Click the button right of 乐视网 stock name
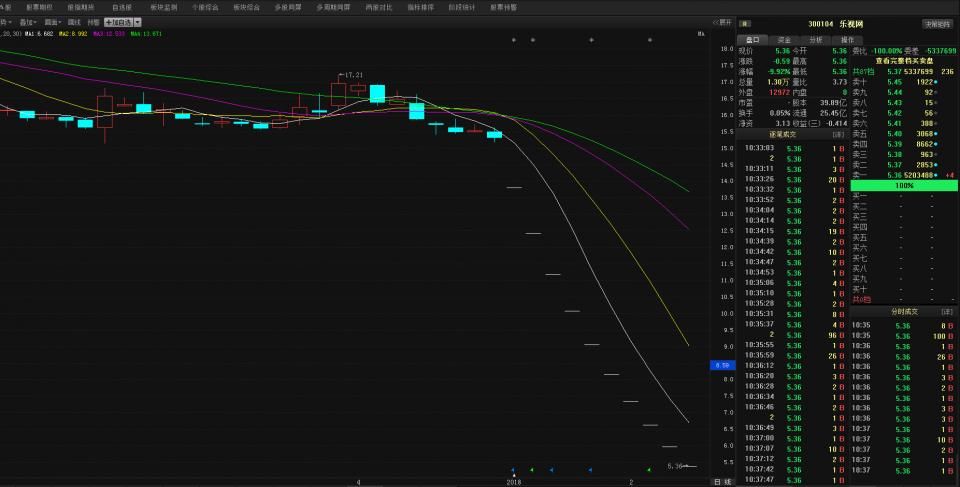This screenshot has height=487, width=960. [x=936, y=23]
